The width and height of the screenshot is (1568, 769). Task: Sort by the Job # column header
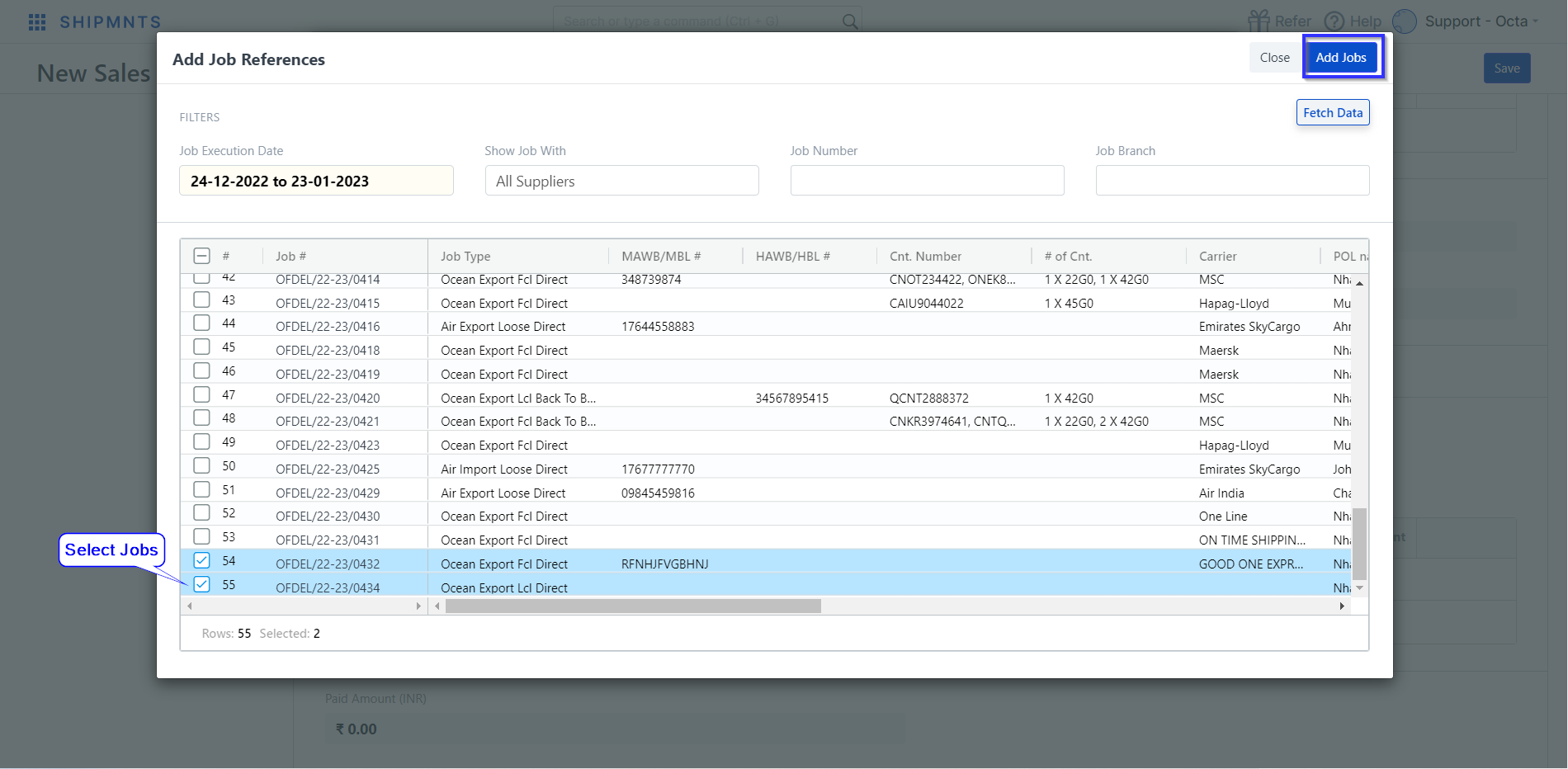pos(290,257)
